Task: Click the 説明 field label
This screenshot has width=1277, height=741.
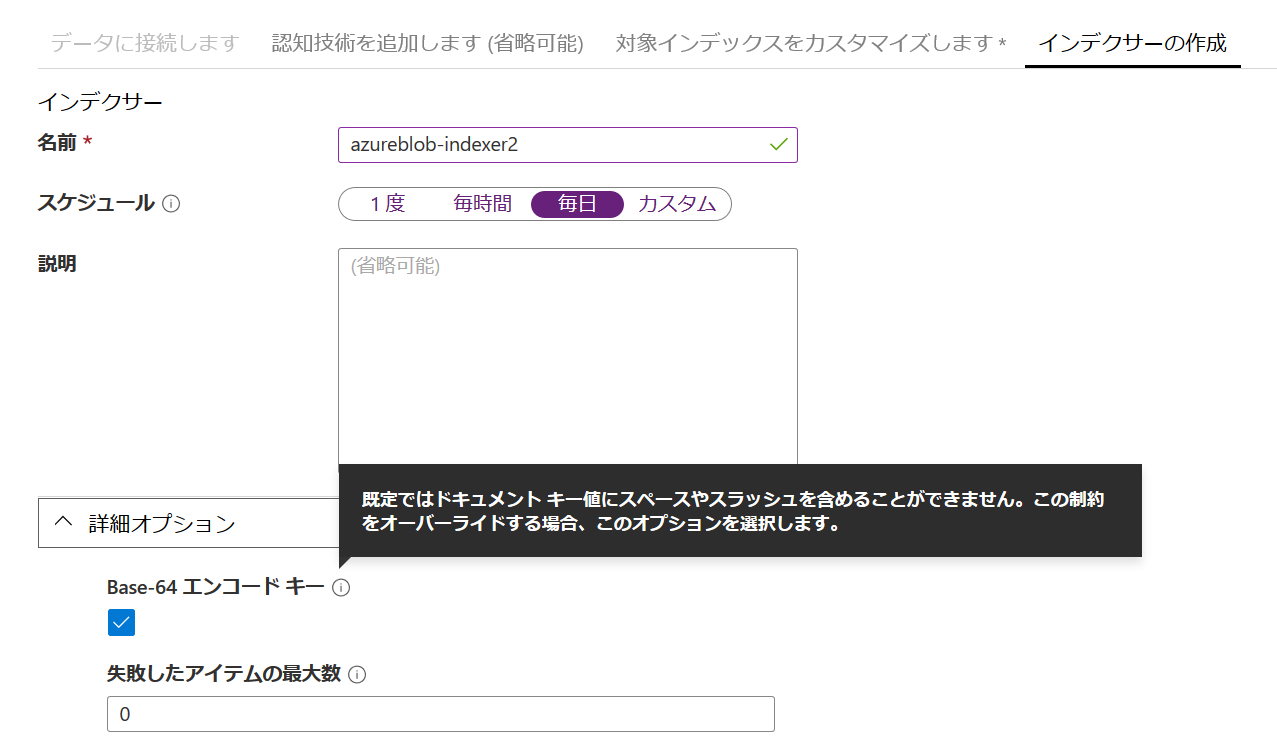Action: 57,264
